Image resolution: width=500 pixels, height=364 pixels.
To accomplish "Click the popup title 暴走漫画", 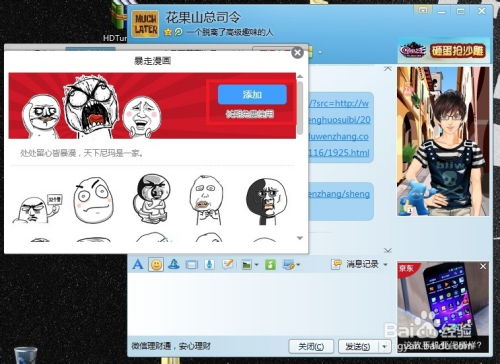I will point(152,61).
